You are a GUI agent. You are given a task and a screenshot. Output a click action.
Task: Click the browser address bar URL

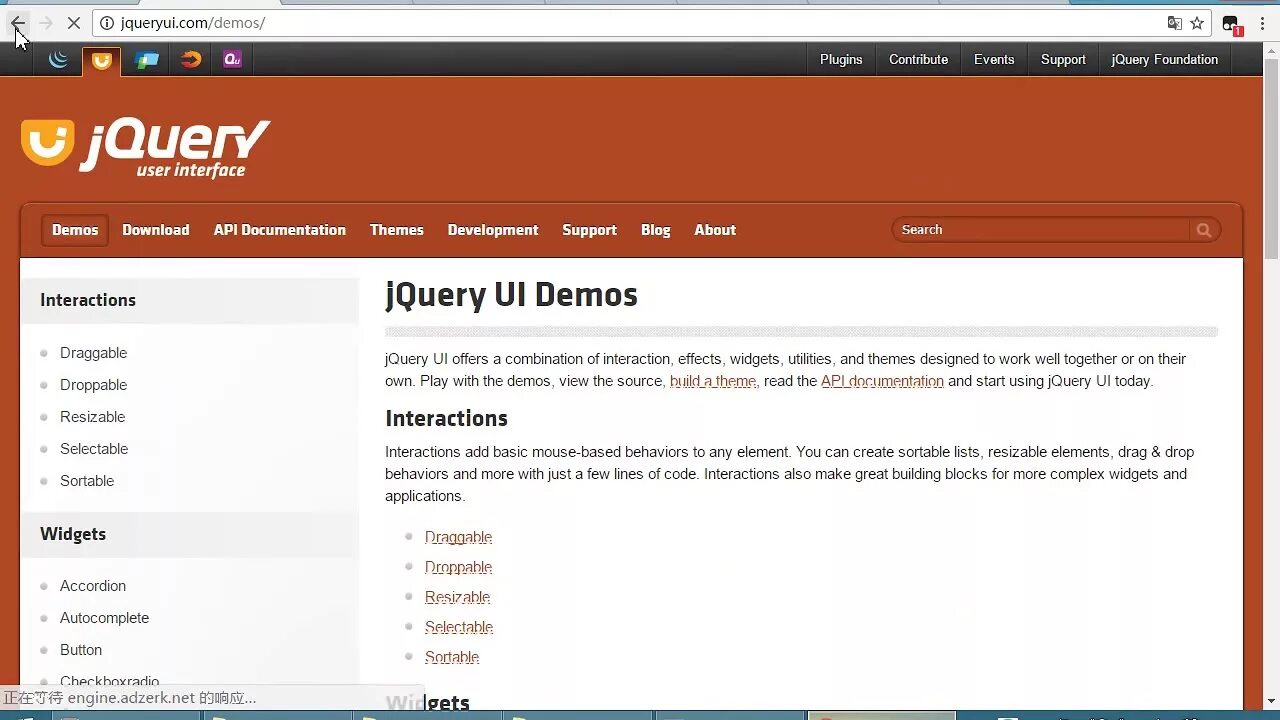193,23
